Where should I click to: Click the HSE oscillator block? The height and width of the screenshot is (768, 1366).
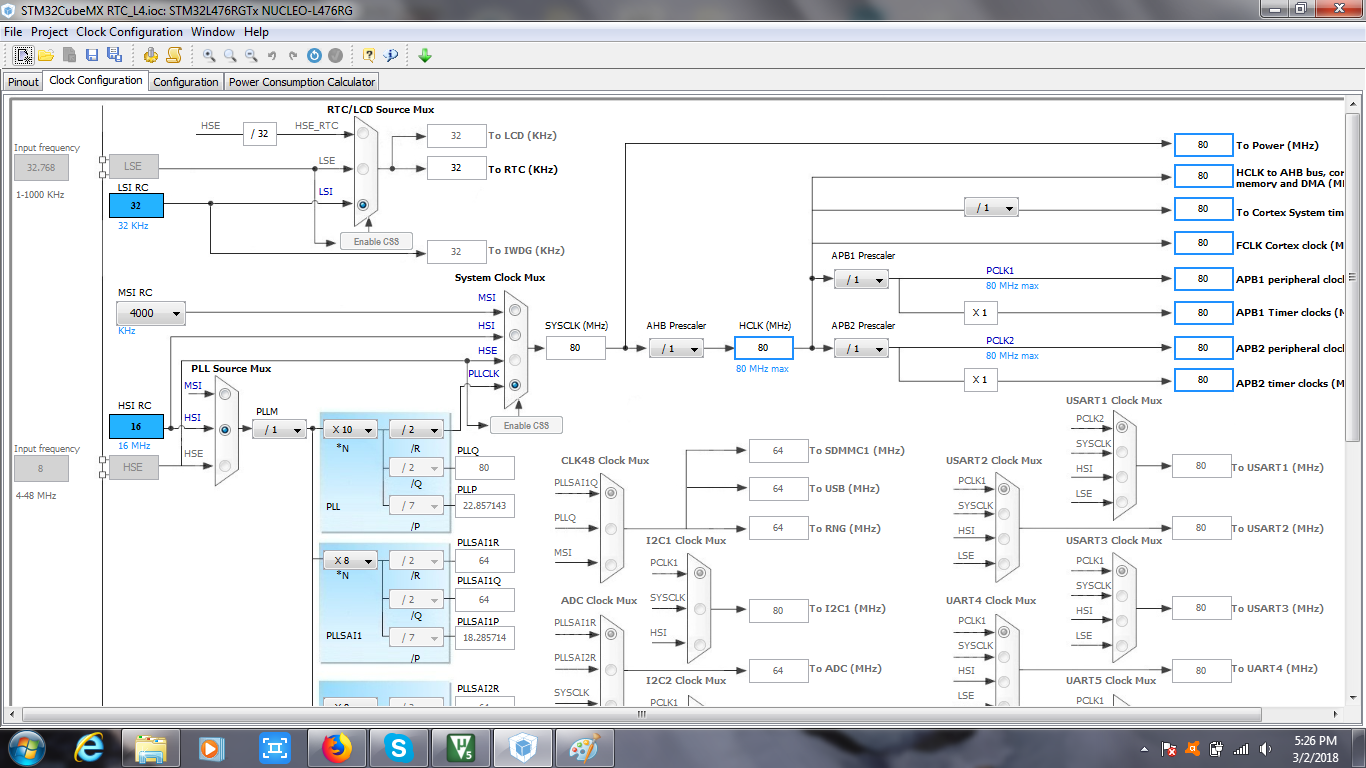(x=133, y=467)
